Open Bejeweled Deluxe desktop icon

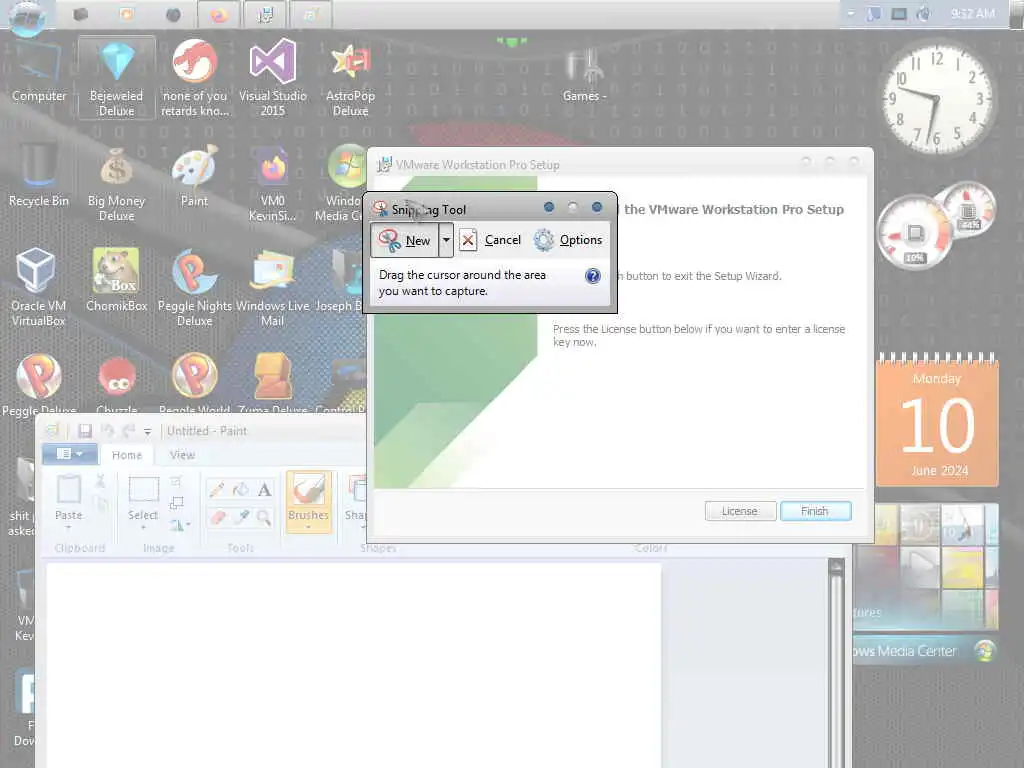tap(116, 77)
